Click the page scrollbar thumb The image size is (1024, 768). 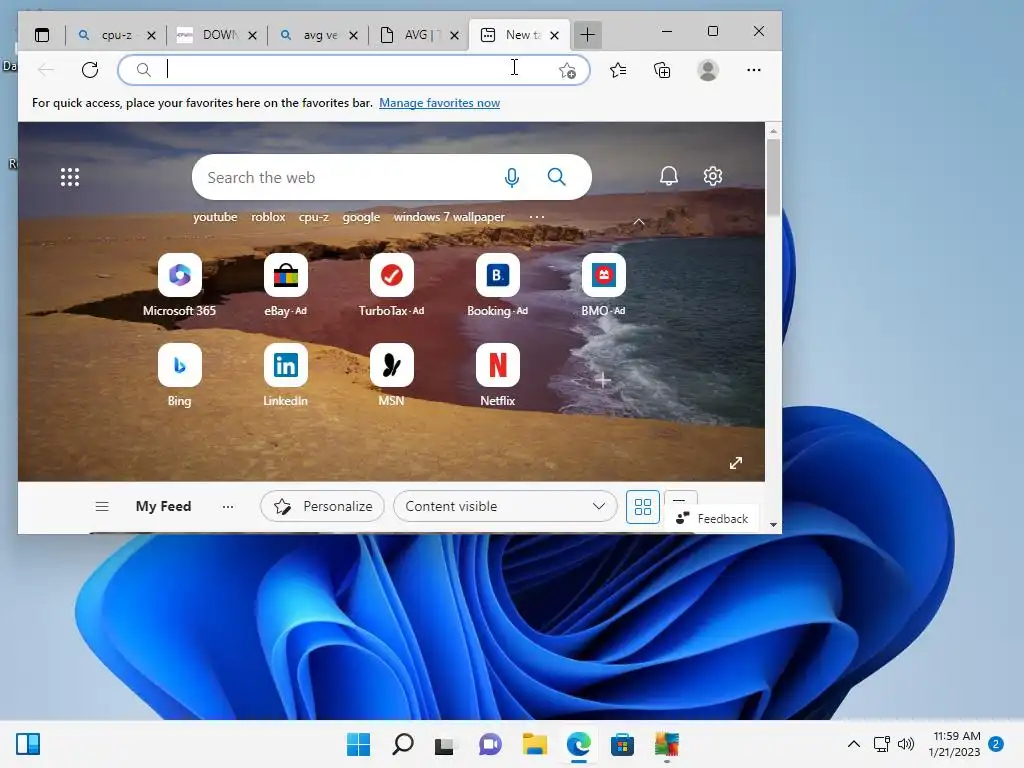773,178
